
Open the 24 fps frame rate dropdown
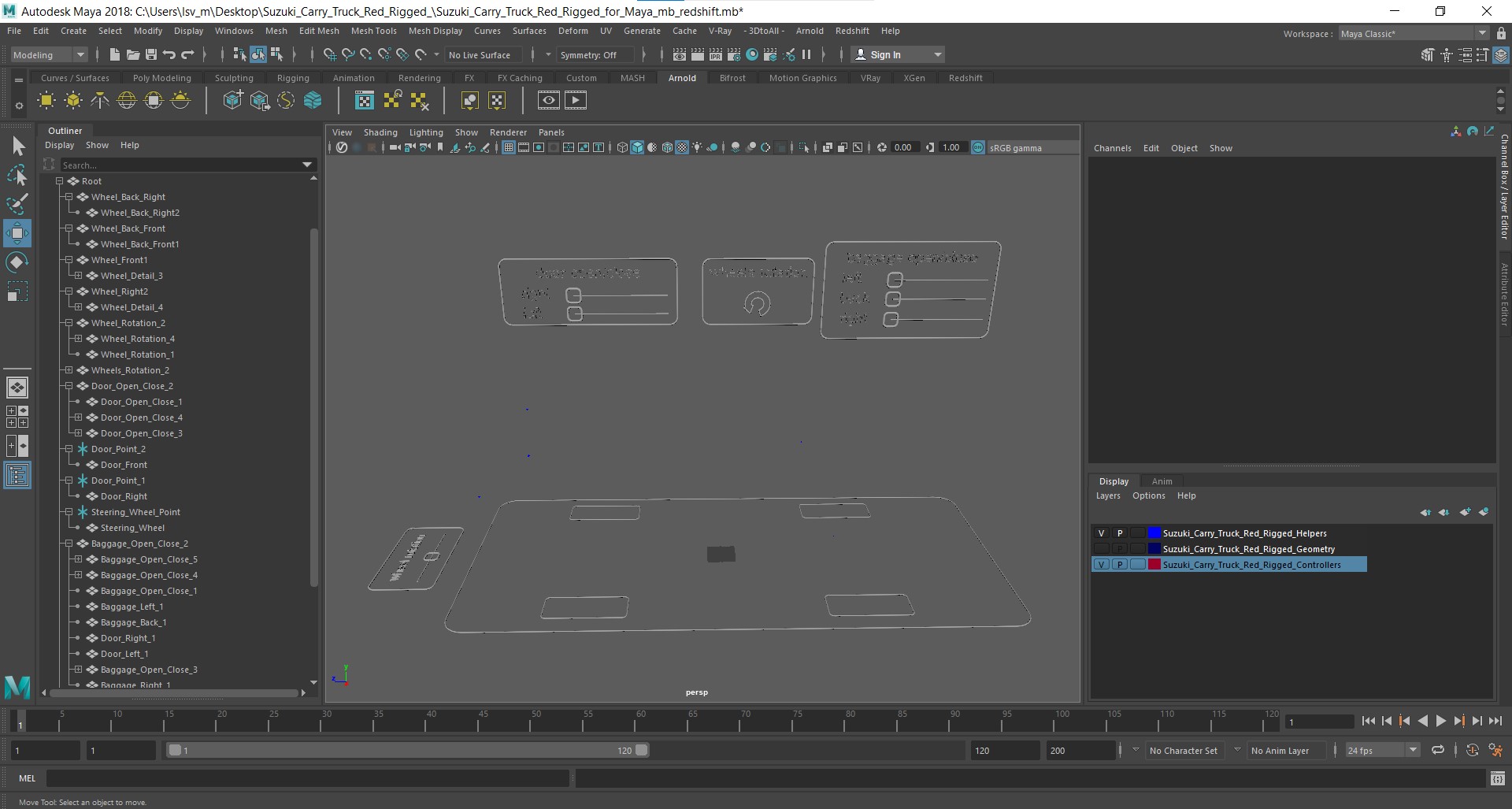(1382, 751)
